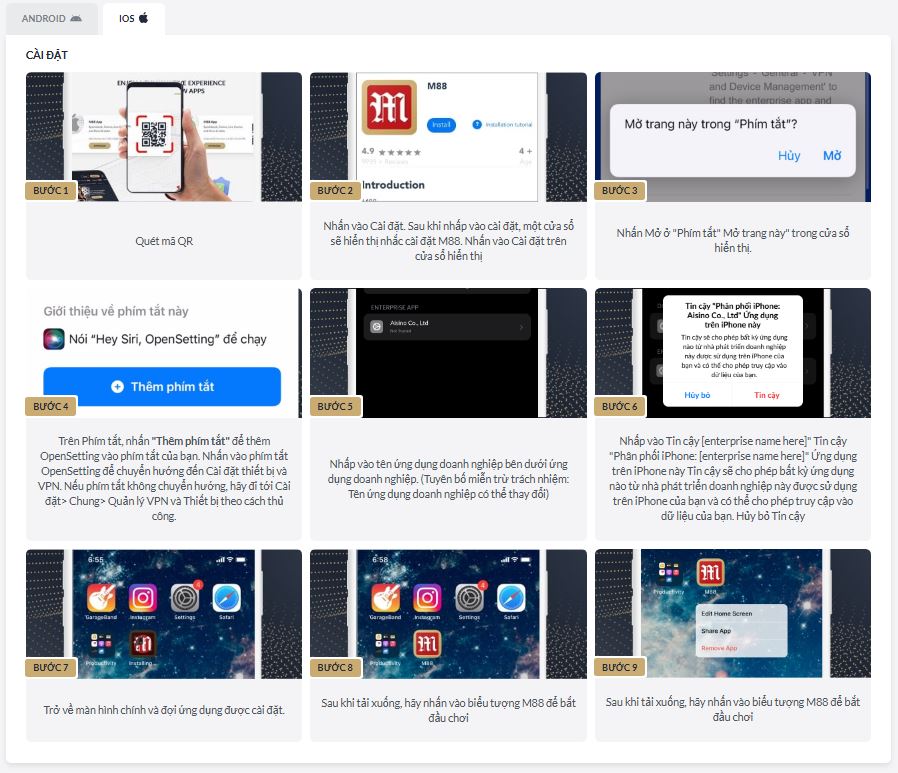Click the QR code in the Bước 1 image
The height and width of the screenshot is (773, 898).
pyautogui.click(x=154, y=133)
